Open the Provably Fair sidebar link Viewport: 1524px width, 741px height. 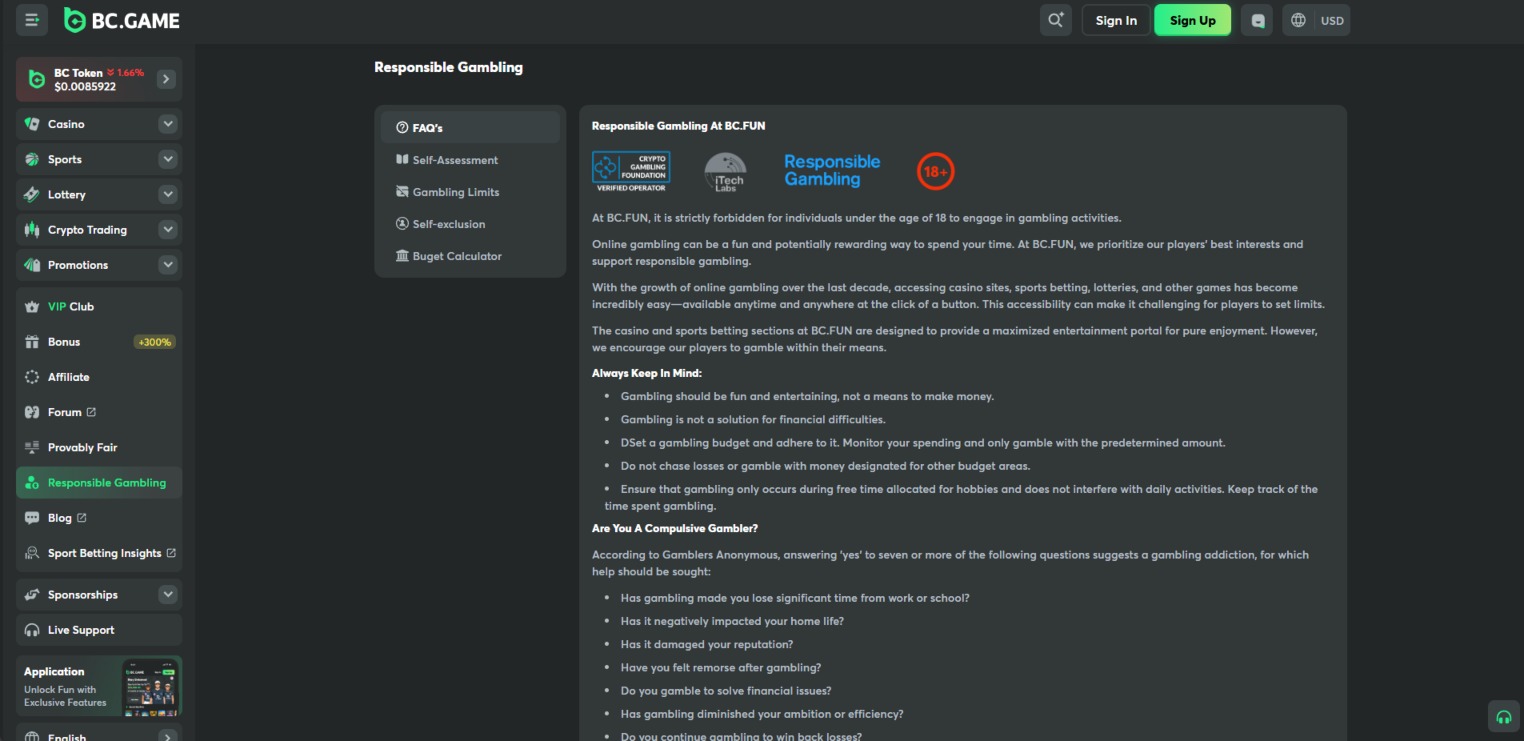point(99,447)
